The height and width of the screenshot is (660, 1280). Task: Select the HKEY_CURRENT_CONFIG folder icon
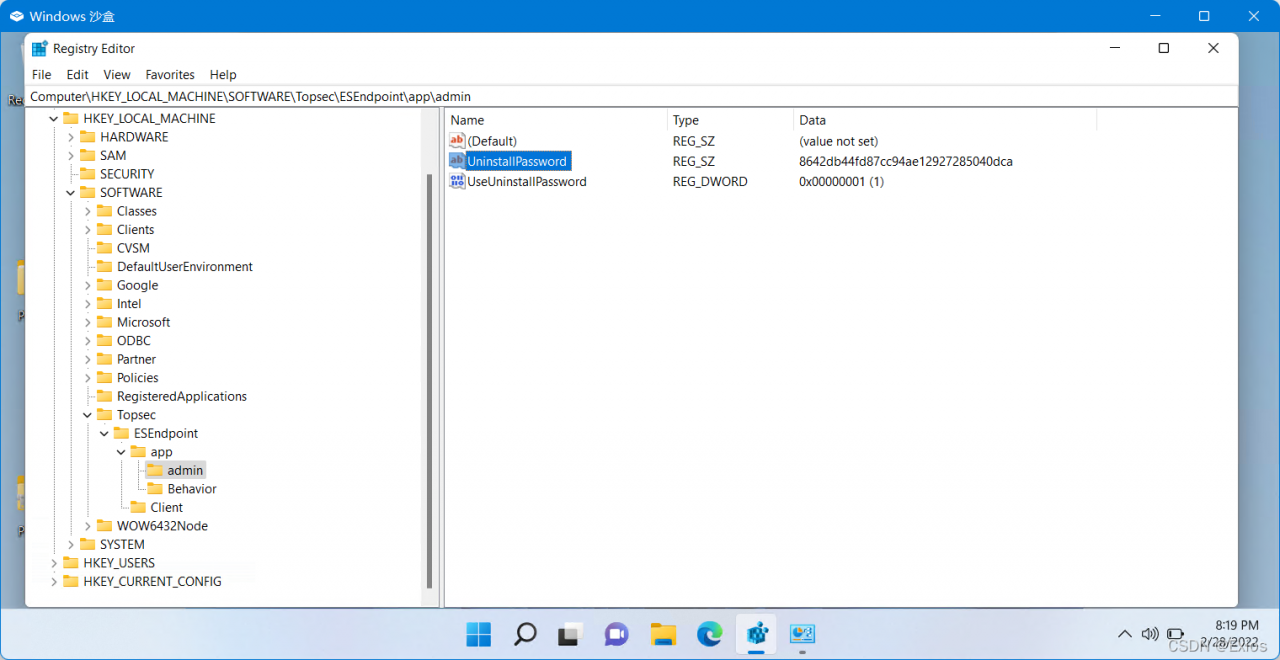click(71, 581)
